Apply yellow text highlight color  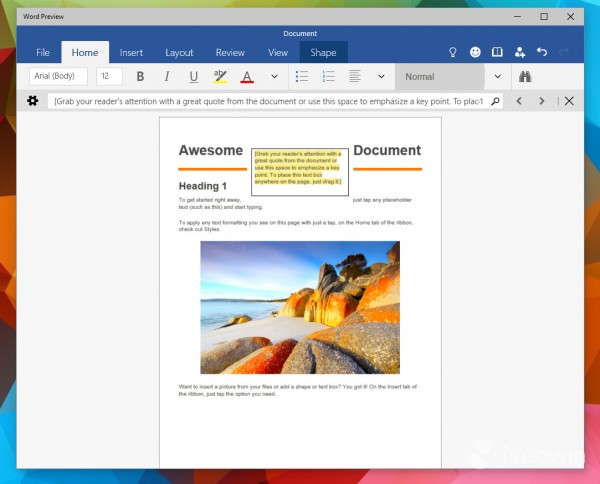(x=220, y=77)
